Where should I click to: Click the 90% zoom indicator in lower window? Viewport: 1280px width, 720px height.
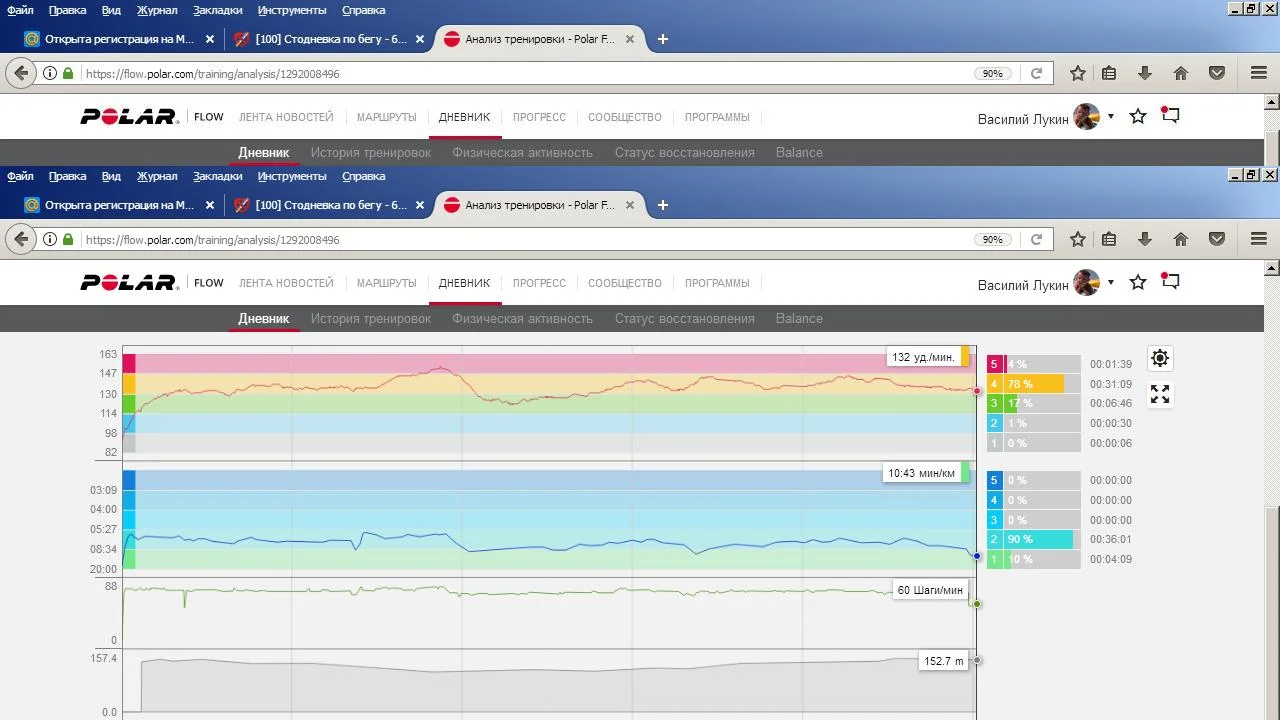[x=992, y=240]
